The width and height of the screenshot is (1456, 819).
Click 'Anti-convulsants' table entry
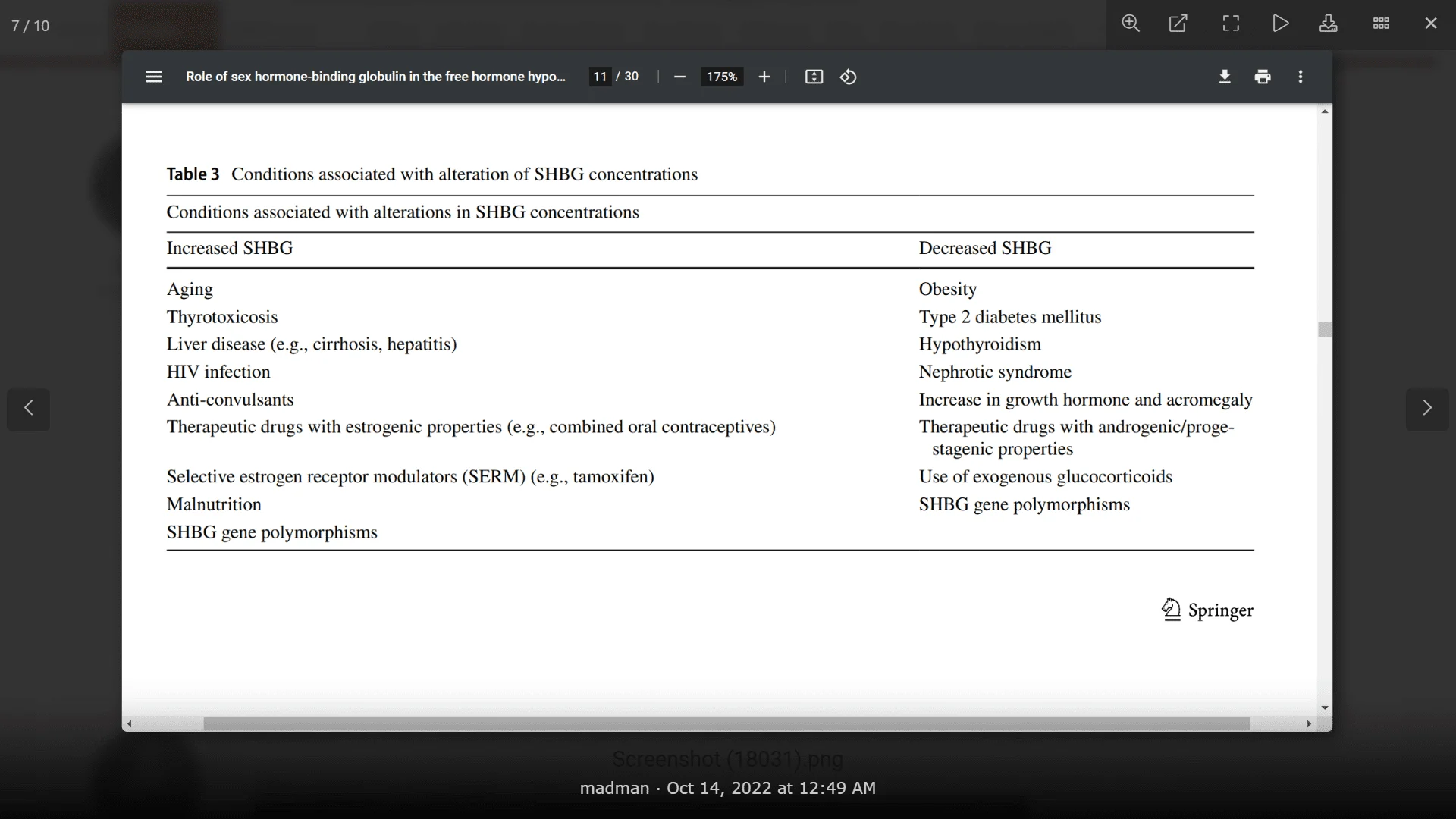point(231,400)
